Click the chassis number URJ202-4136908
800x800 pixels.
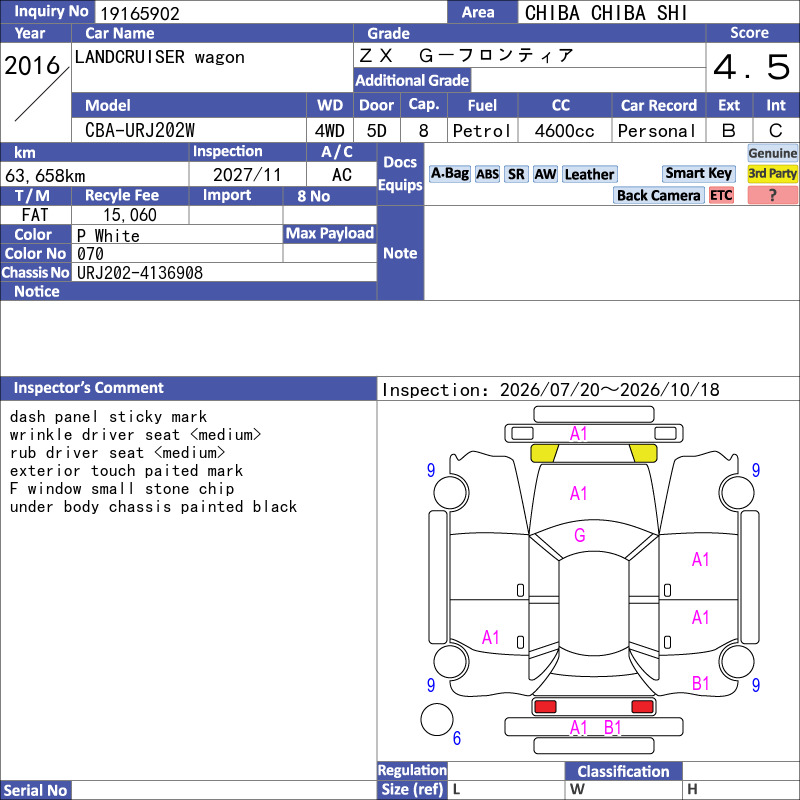pyautogui.click(x=140, y=273)
